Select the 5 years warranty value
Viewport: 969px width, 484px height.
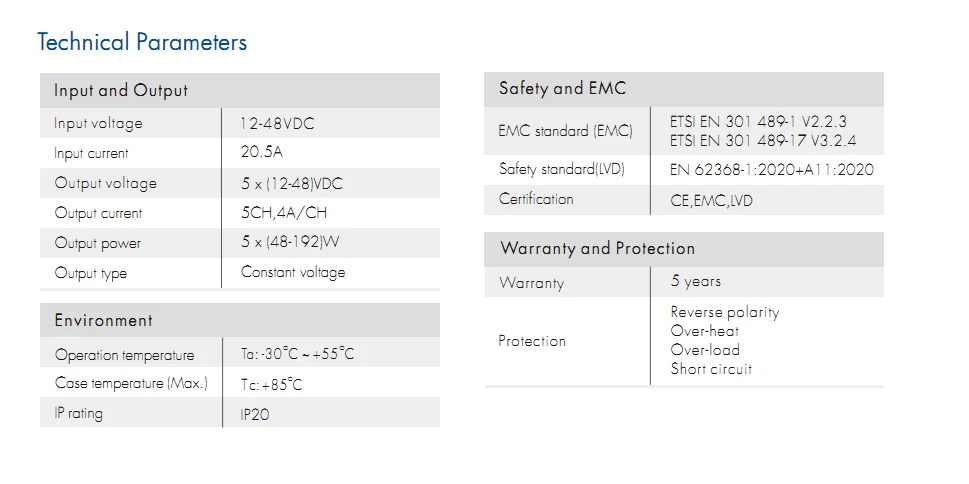[x=695, y=282]
